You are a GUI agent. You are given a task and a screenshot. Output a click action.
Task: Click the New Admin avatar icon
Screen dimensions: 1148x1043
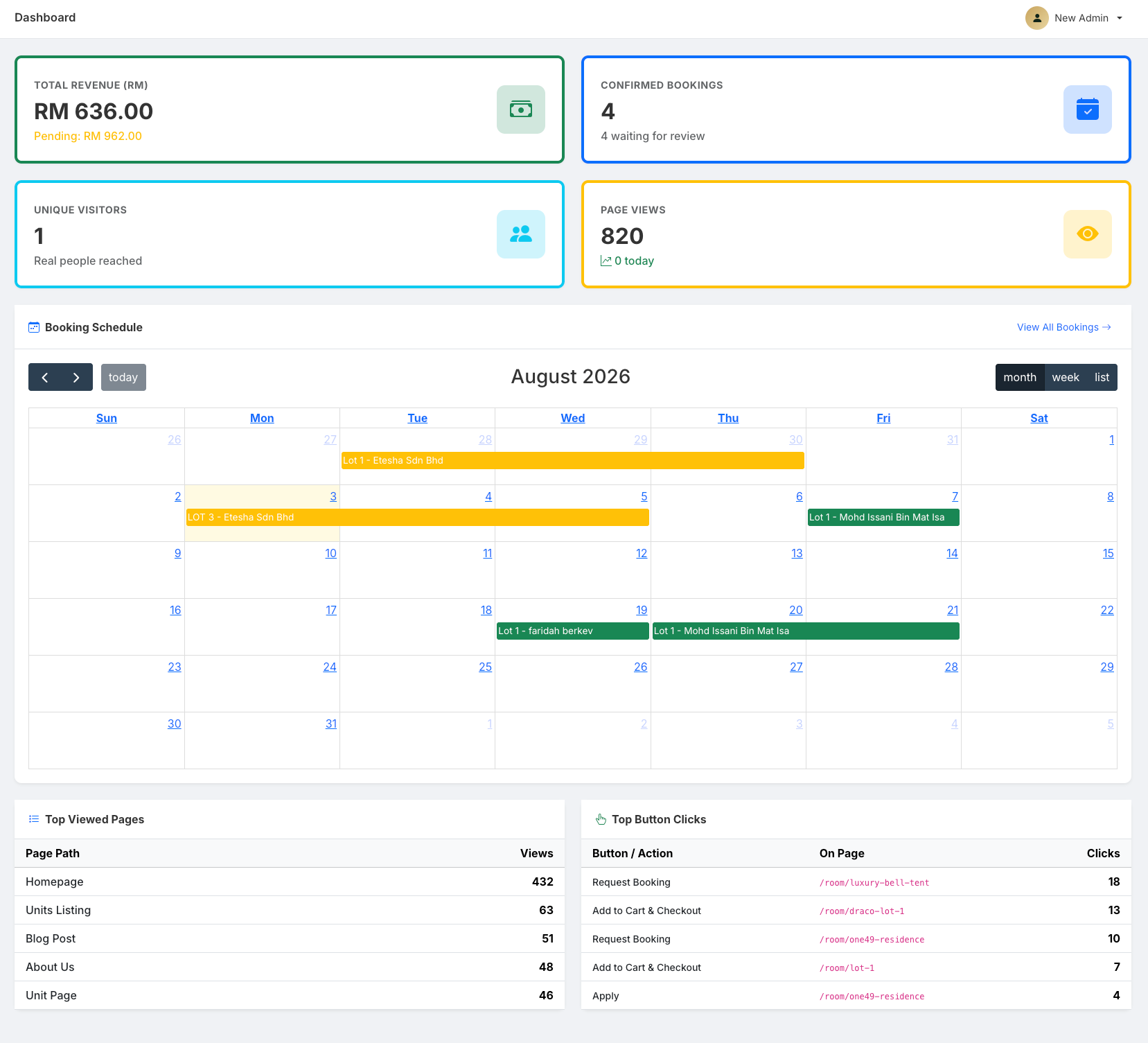[x=1036, y=18]
